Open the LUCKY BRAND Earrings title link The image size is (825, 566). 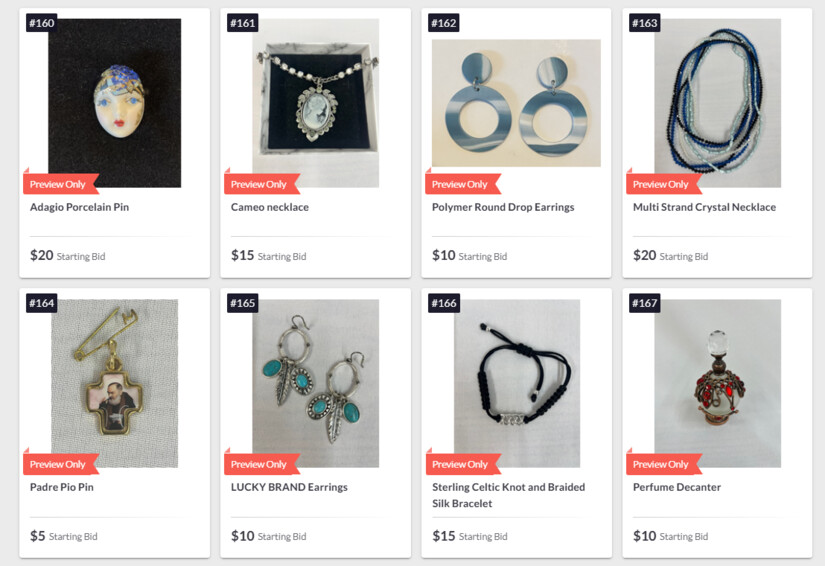coord(289,487)
